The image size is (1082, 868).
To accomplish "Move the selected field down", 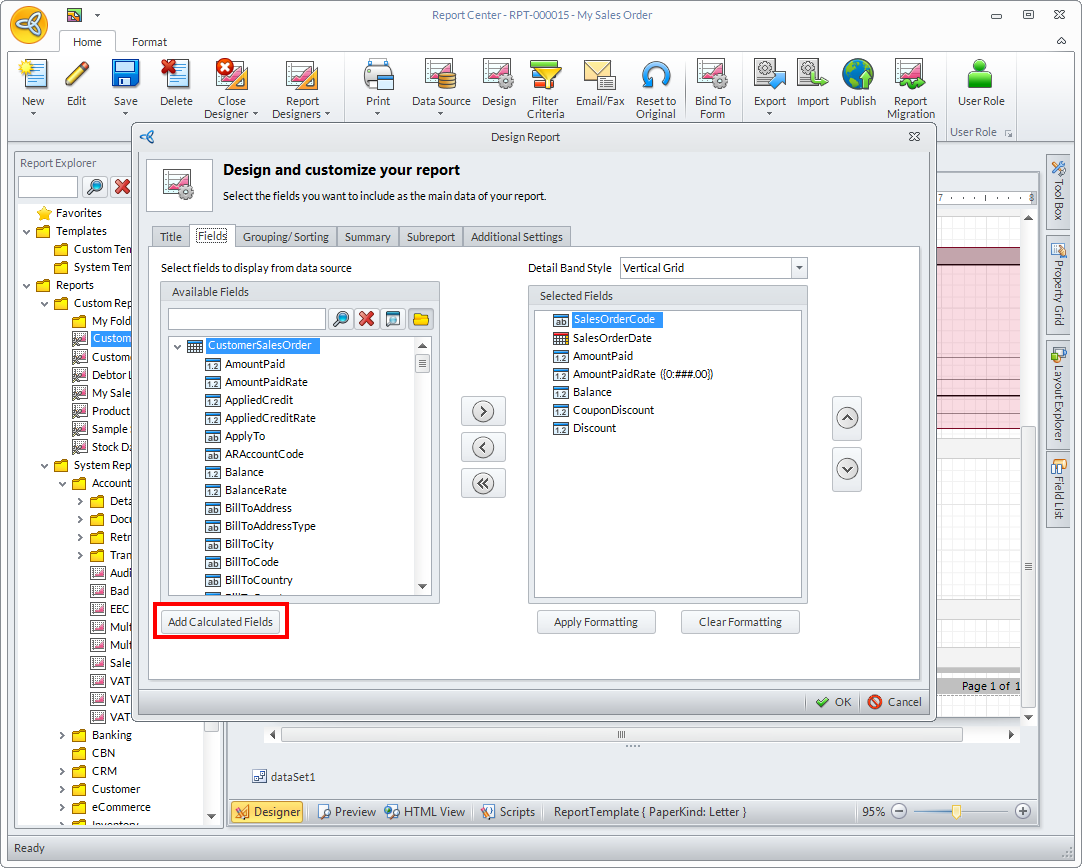I will (847, 468).
